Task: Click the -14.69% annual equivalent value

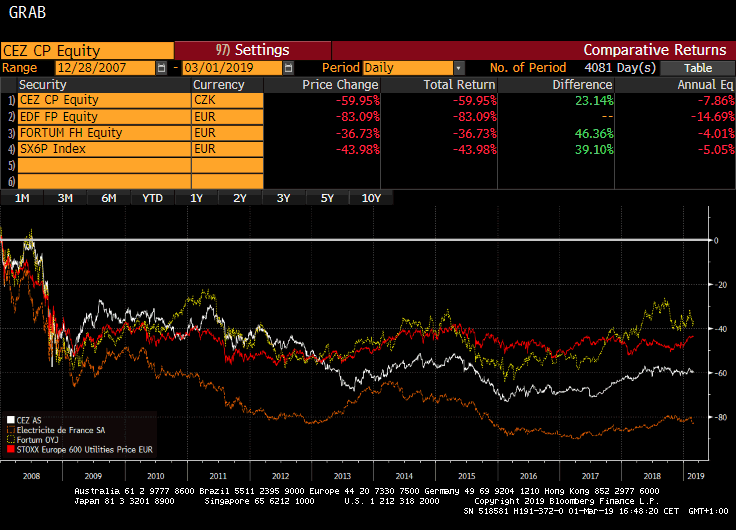Action: click(x=713, y=117)
